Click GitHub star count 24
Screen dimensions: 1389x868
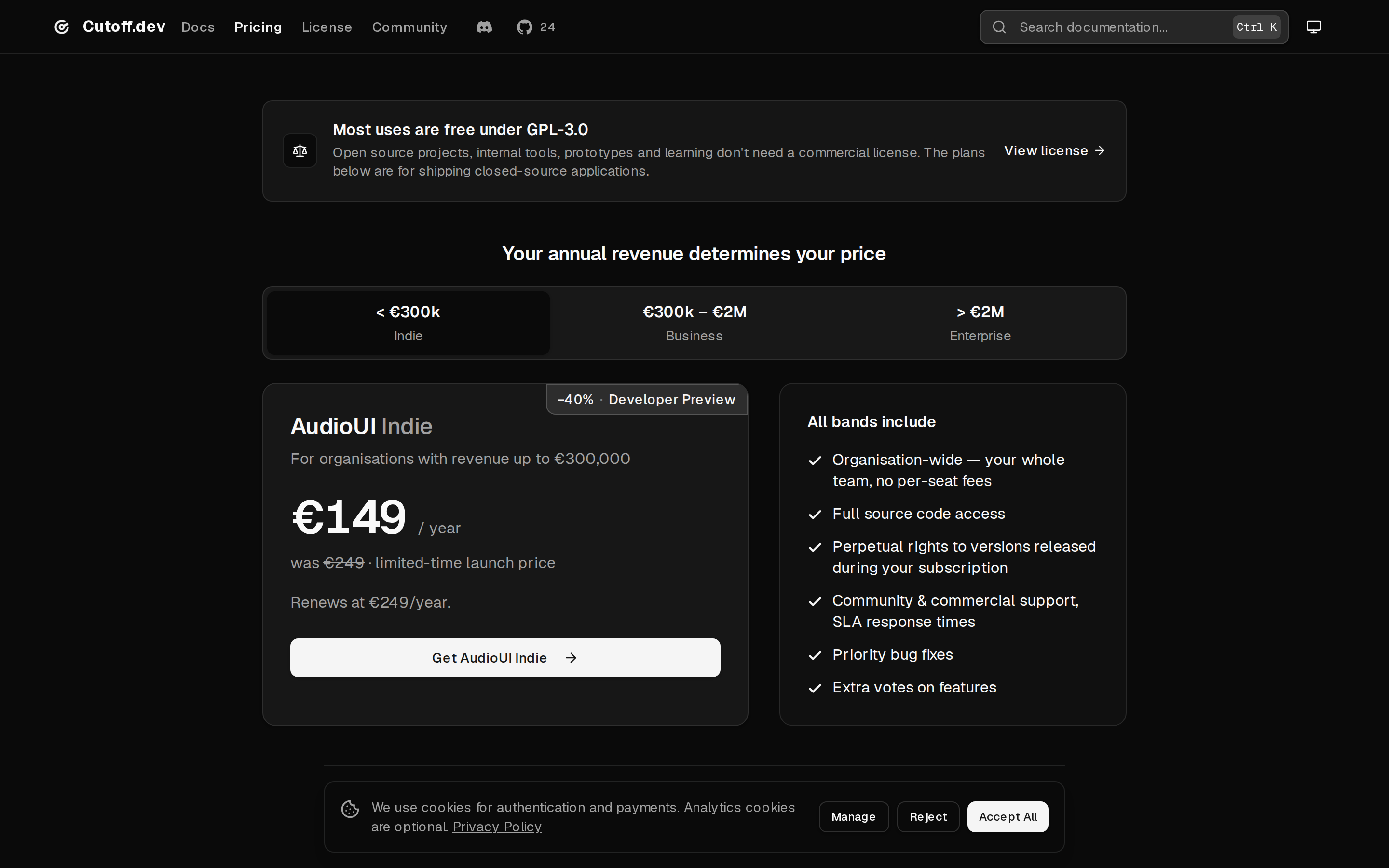pyautogui.click(x=547, y=27)
